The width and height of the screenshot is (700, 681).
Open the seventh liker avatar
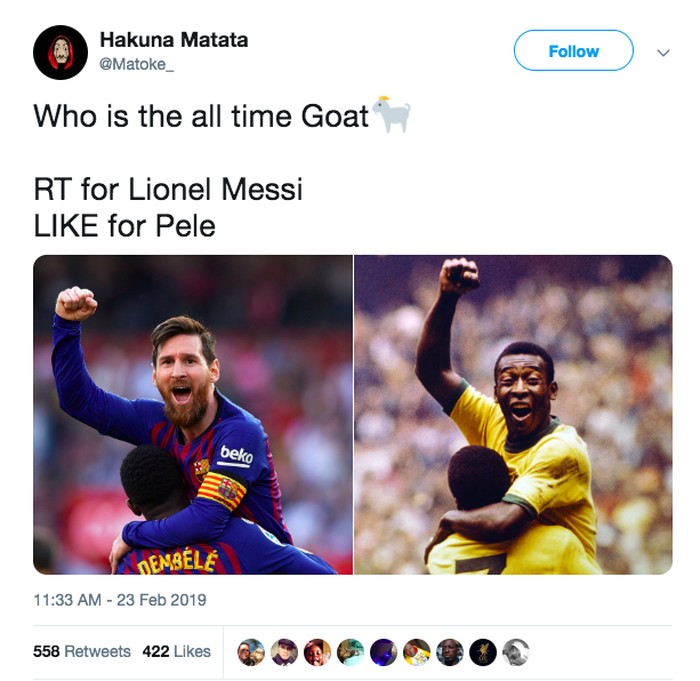pyautogui.click(x=450, y=652)
